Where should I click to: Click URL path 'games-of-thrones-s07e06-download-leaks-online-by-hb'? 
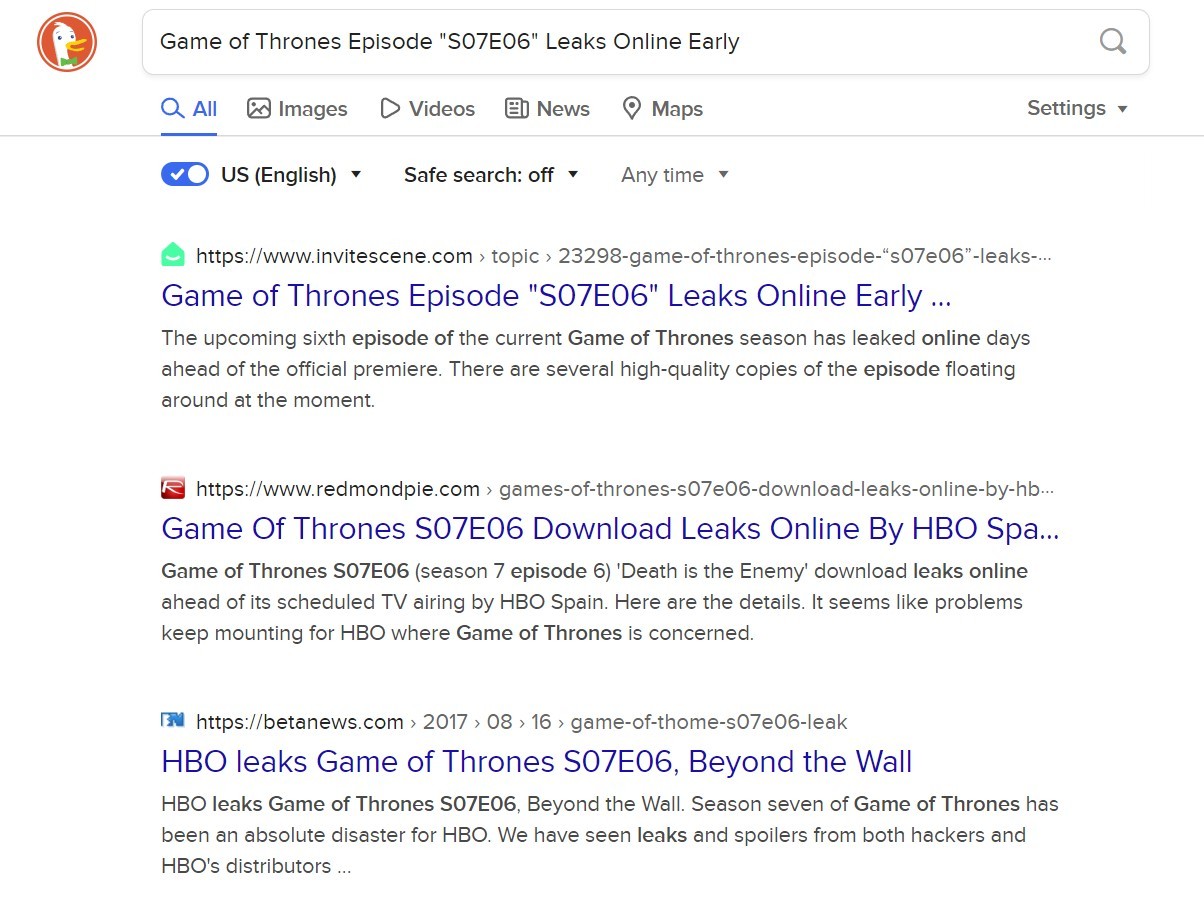(x=776, y=489)
